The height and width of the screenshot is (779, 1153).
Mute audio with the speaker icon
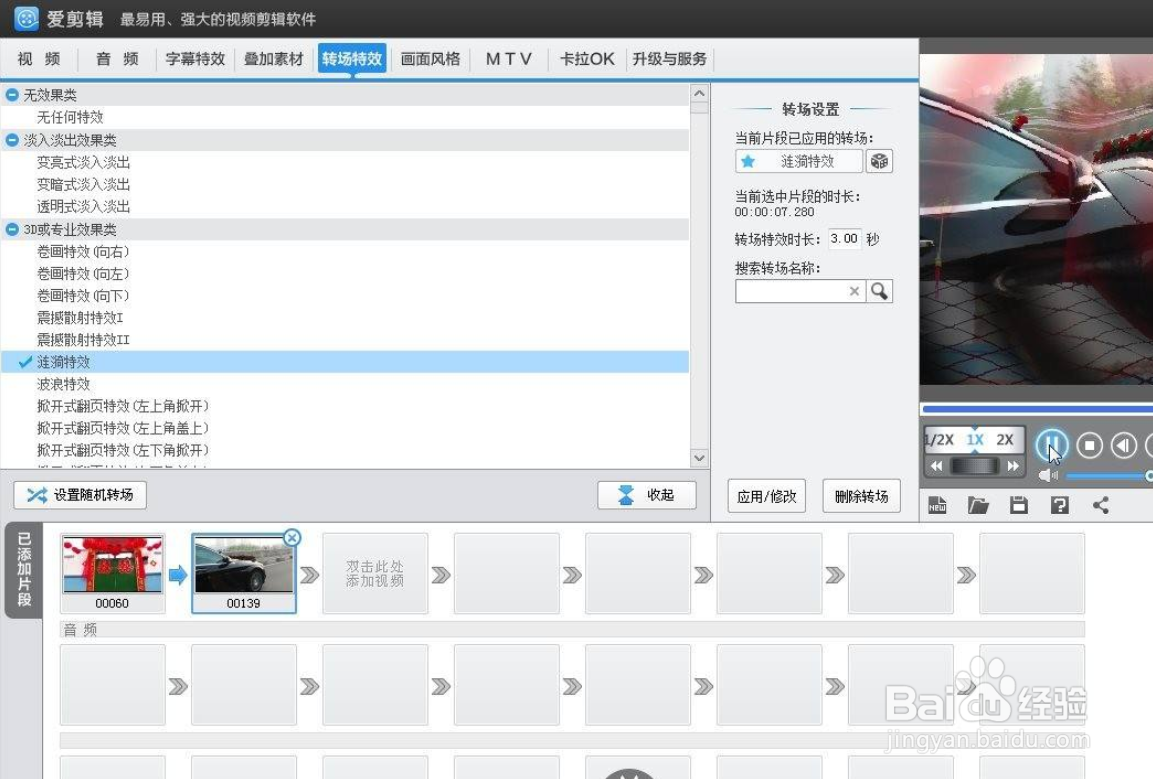[1048, 475]
